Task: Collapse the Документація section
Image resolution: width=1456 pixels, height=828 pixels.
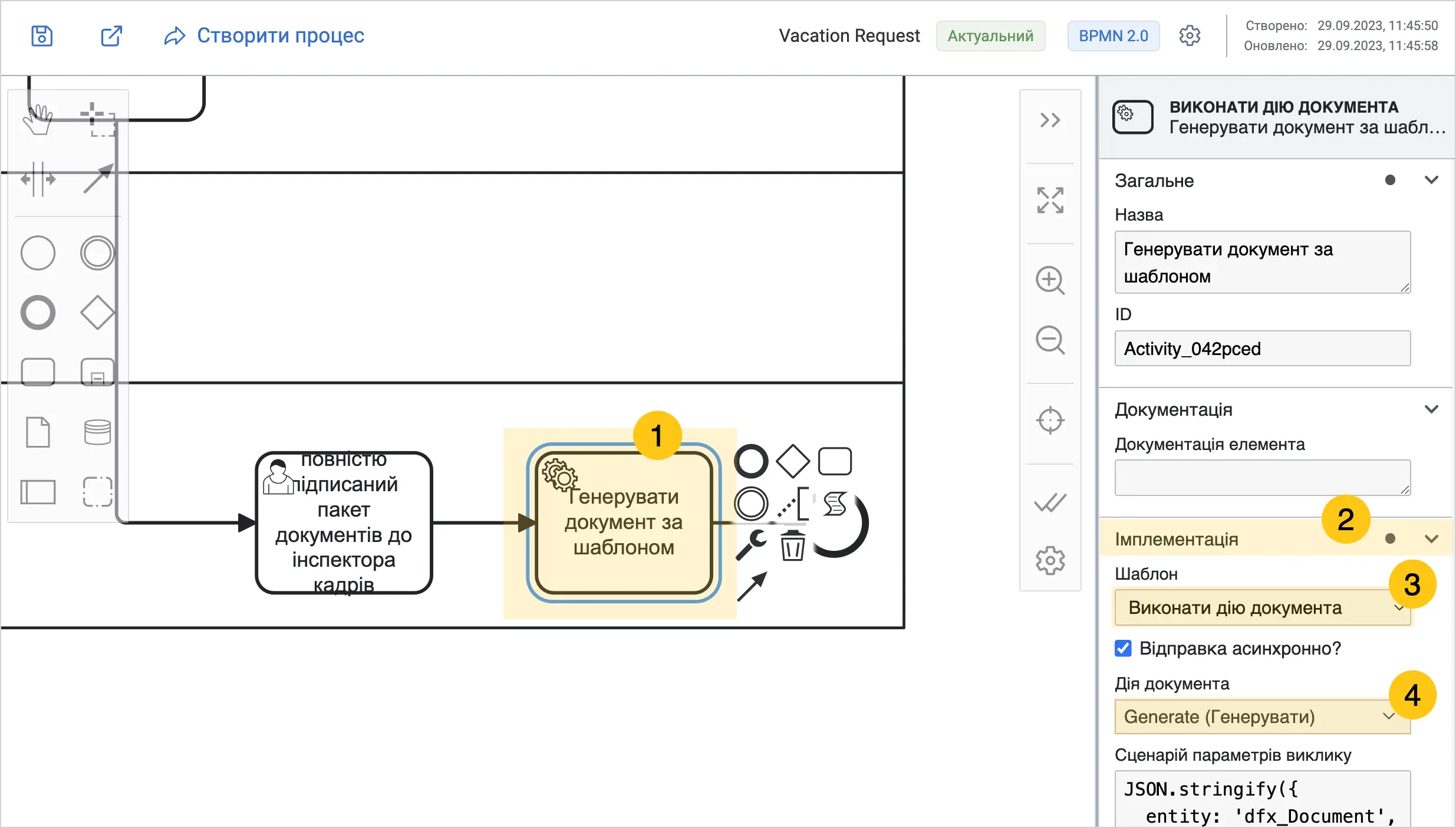Action: coord(1431,409)
